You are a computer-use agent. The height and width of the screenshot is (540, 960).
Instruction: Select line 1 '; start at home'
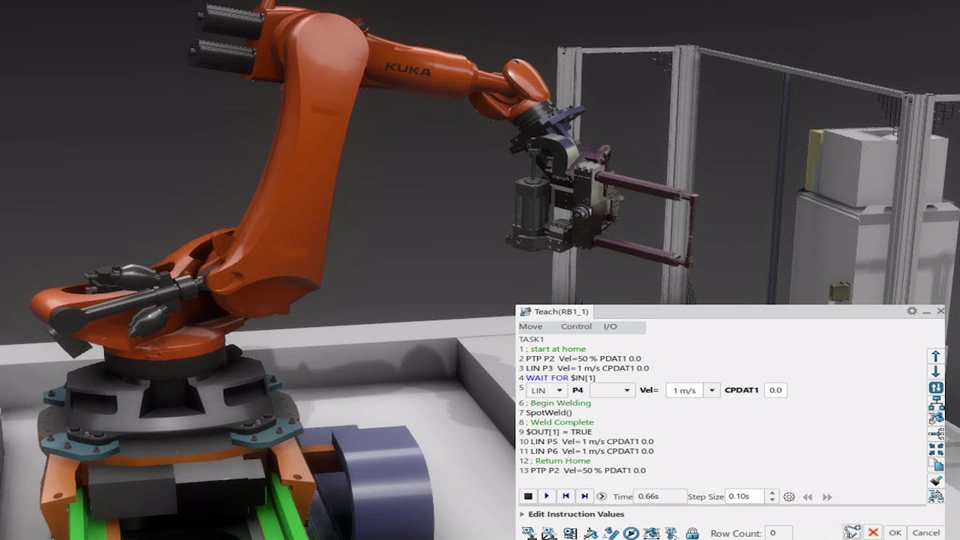click(552, 349)
